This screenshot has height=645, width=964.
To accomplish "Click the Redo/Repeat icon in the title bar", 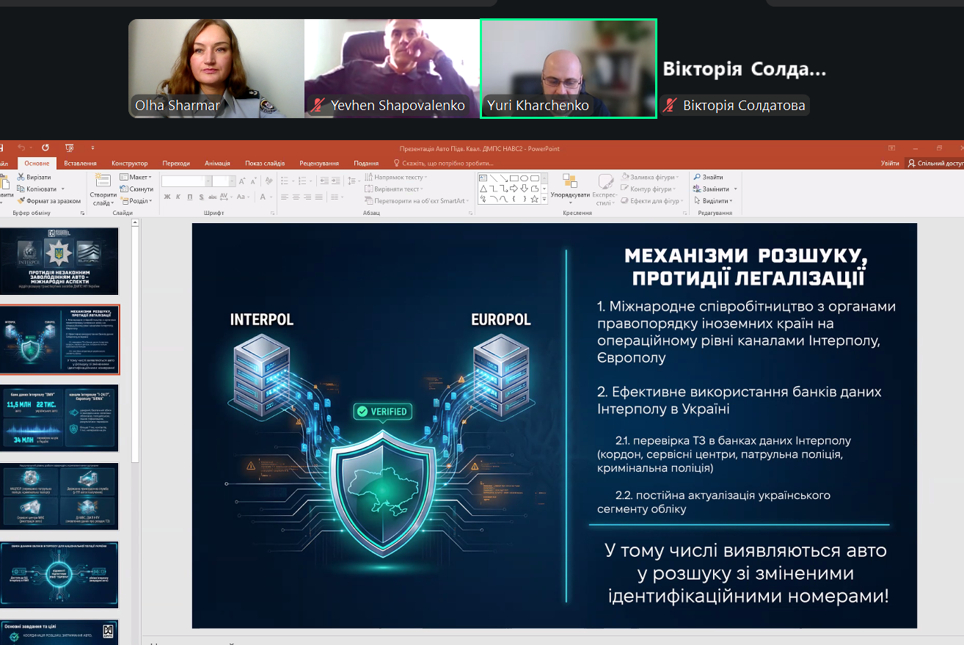I will (x=45, y=148).
